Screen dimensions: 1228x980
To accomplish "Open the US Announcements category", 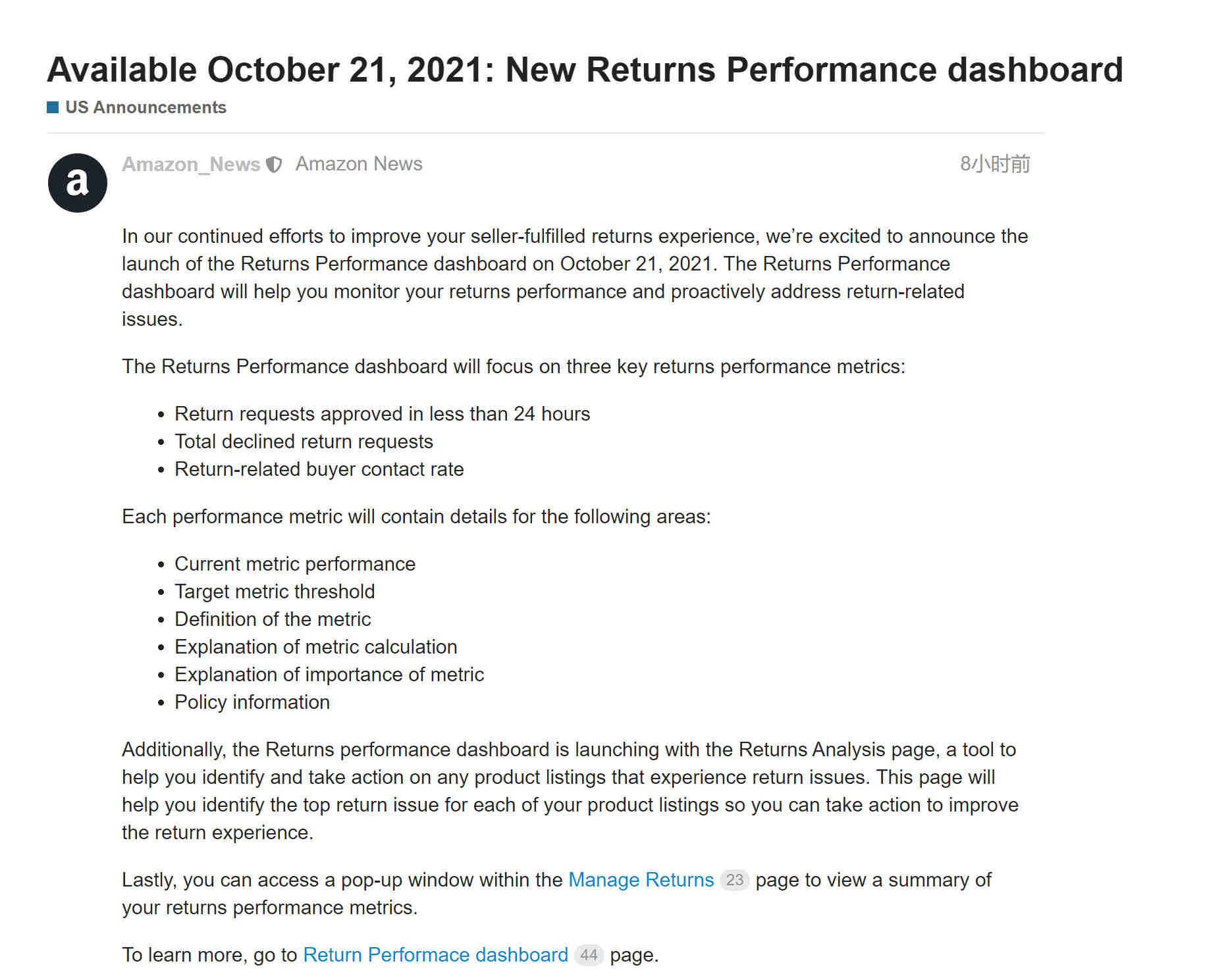I will pyautogui.click(x=146, y=107).
